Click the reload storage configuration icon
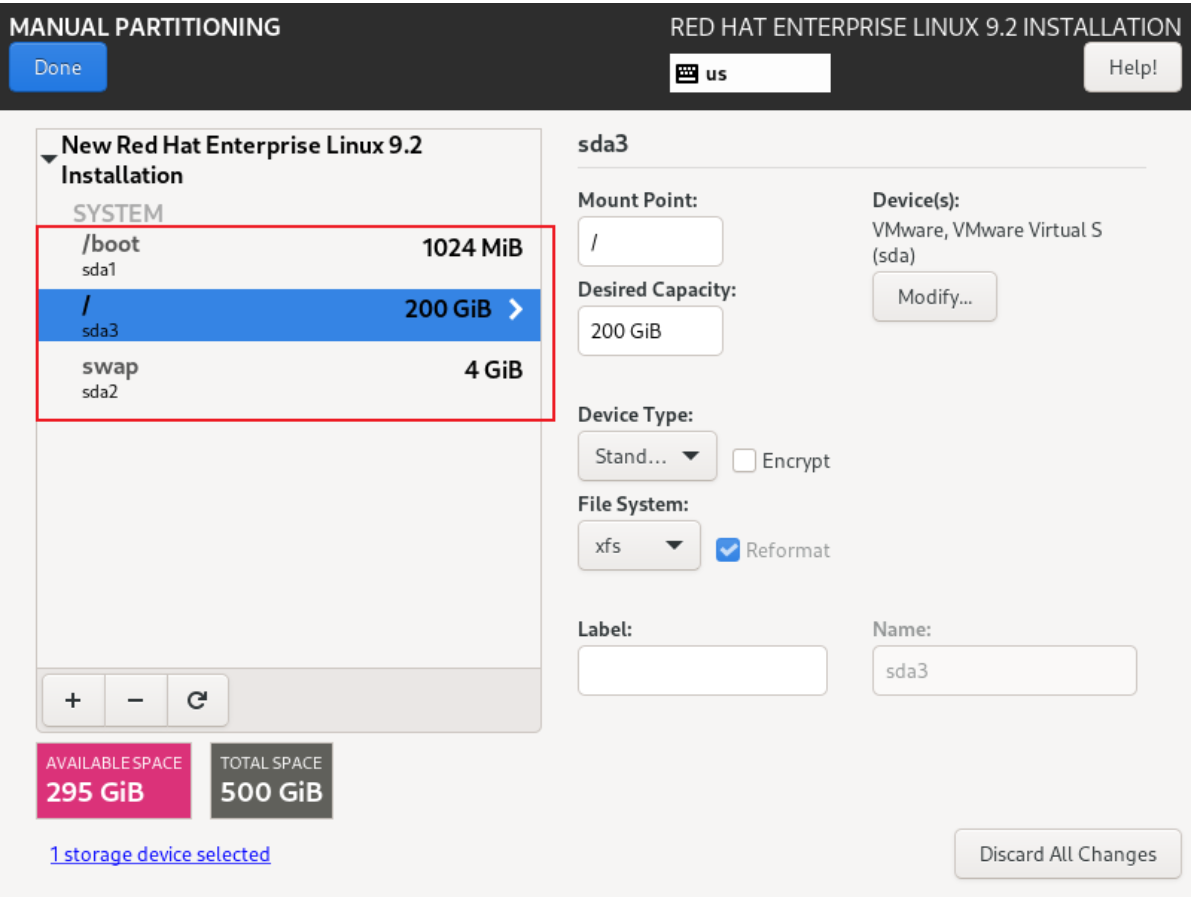Image resolution: width=1195 pixels, height=906 pixels. pyautogui.click(x=197, y=701)
